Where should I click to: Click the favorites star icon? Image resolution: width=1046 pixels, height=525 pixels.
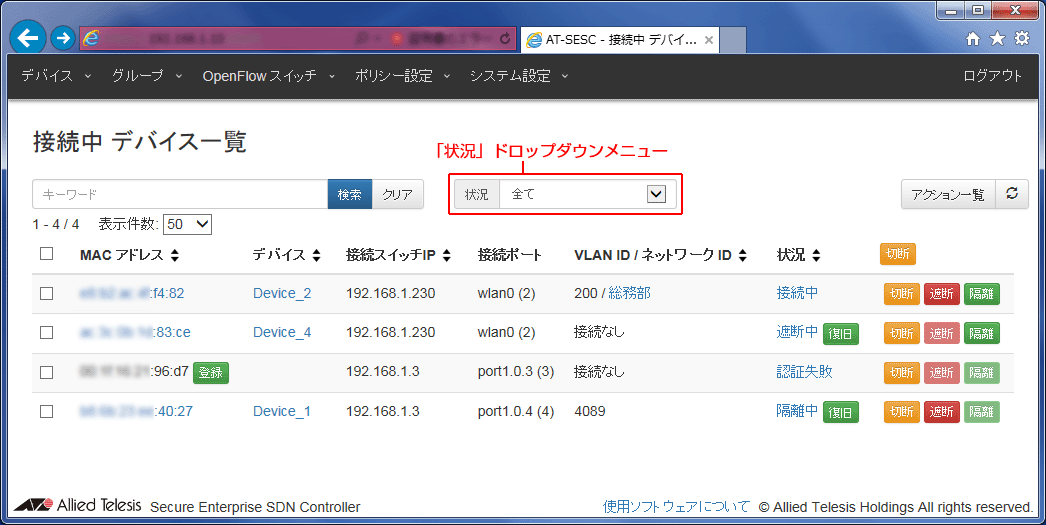click(997, 39)
